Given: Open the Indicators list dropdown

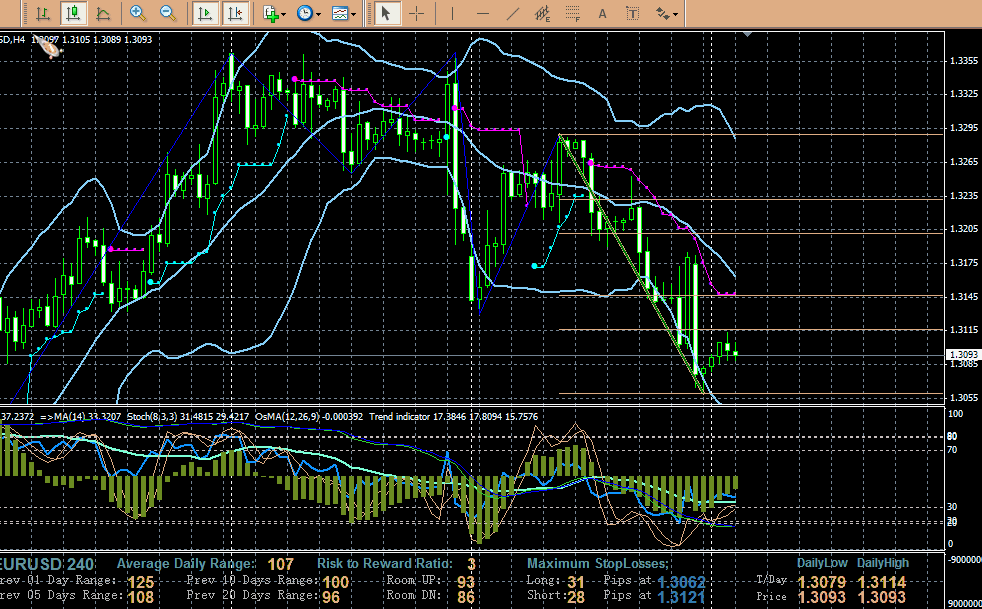Looking at the screenshot, I should 274,14.
